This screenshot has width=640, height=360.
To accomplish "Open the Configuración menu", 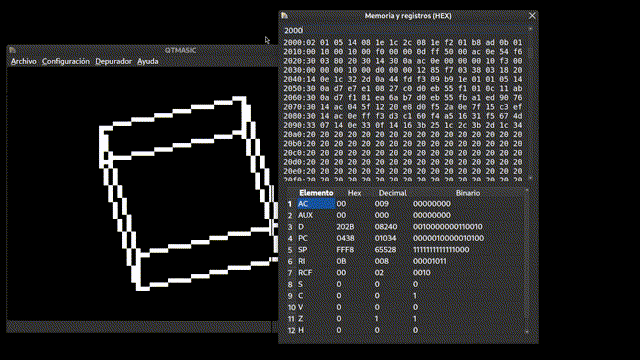I will (x=66, y=61).
